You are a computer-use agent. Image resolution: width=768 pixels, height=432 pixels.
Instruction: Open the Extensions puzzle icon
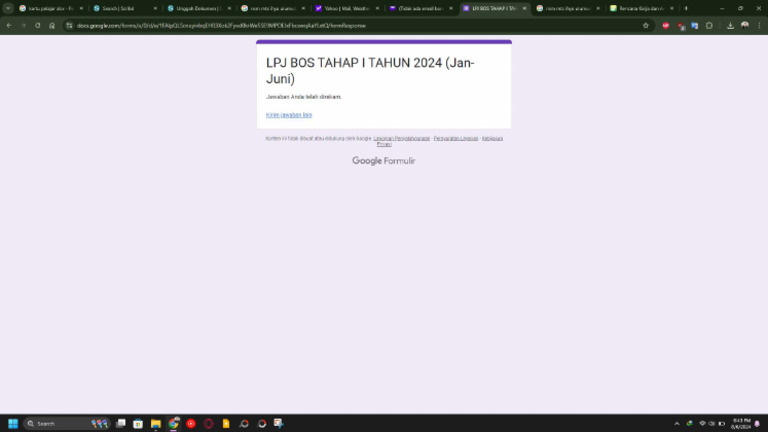click(709, 25)
